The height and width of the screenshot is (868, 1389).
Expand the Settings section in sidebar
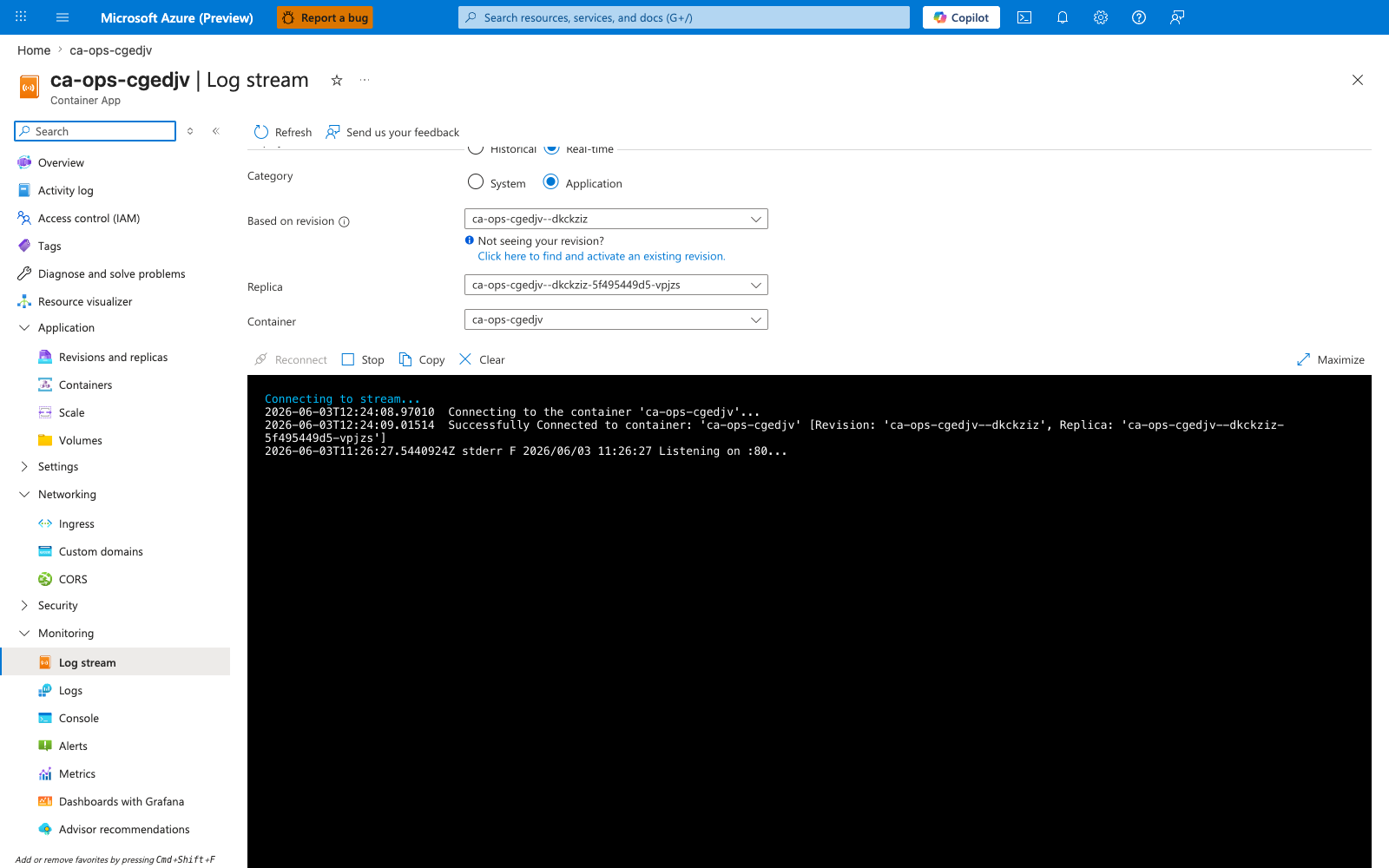pos(24,467)
